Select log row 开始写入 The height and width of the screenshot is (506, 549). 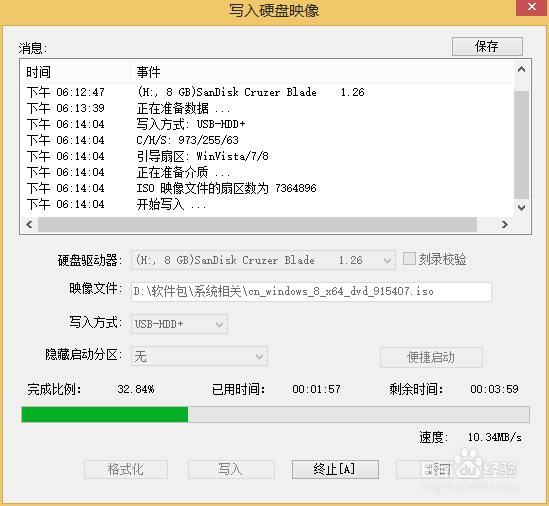(267, 204)
